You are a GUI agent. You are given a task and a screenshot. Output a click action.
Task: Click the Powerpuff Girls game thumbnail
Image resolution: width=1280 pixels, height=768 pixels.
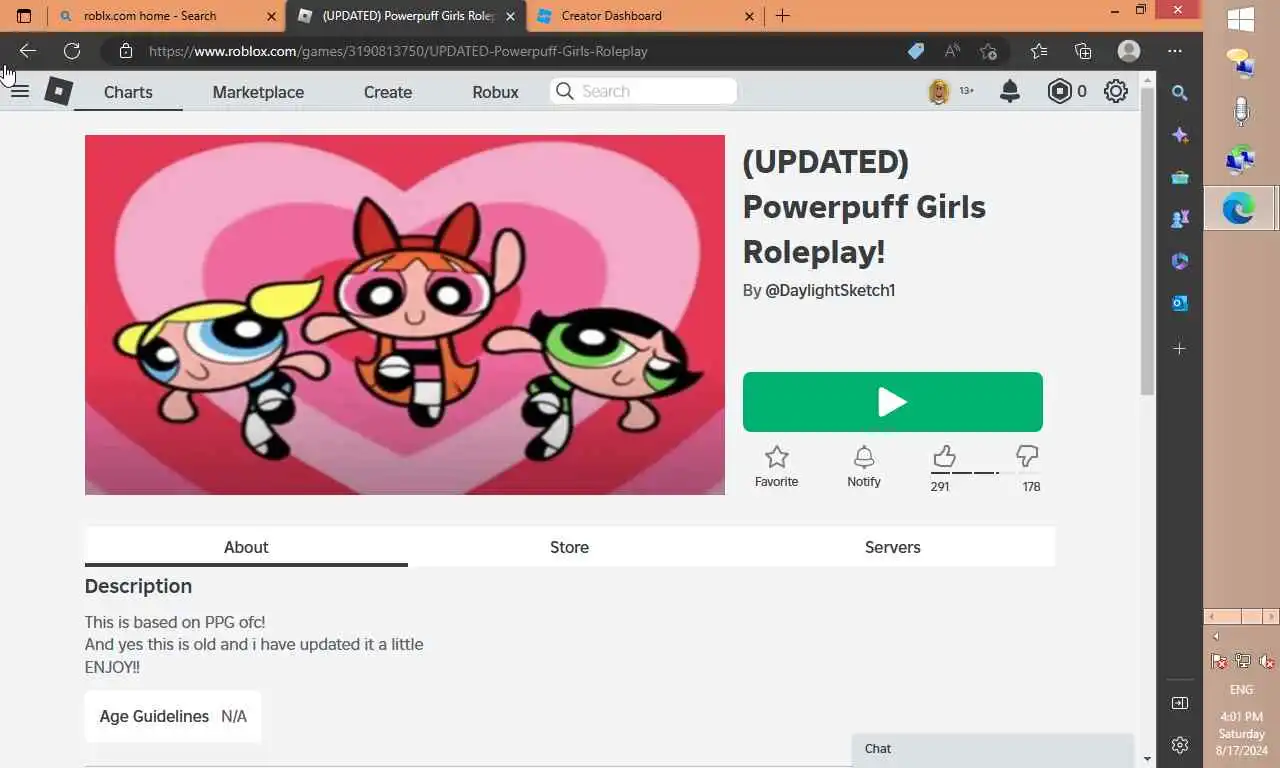pyautogui.click(x=405, y=315)
